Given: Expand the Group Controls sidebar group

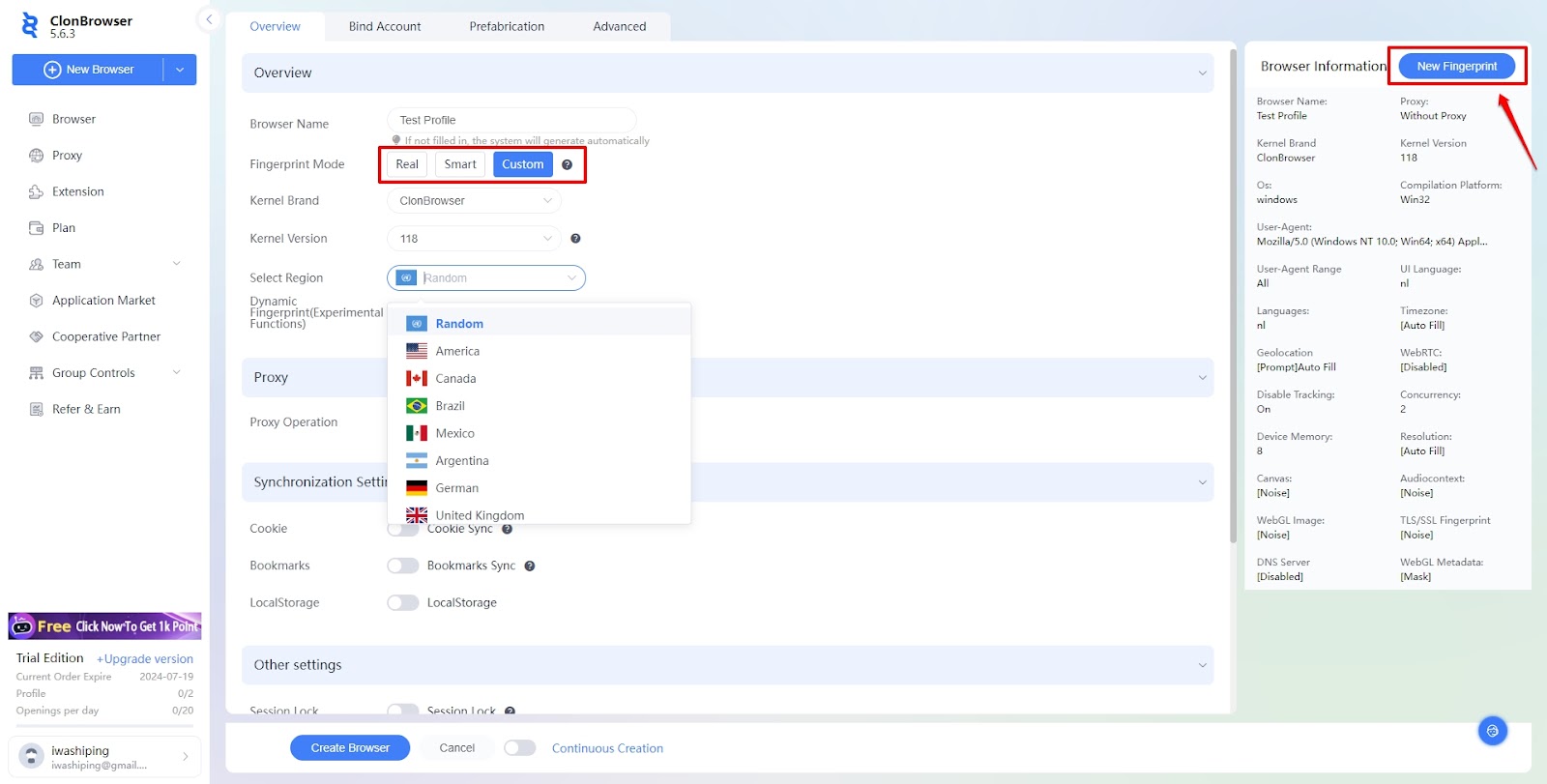Looking at the screenshot, I should pos(104,372).
